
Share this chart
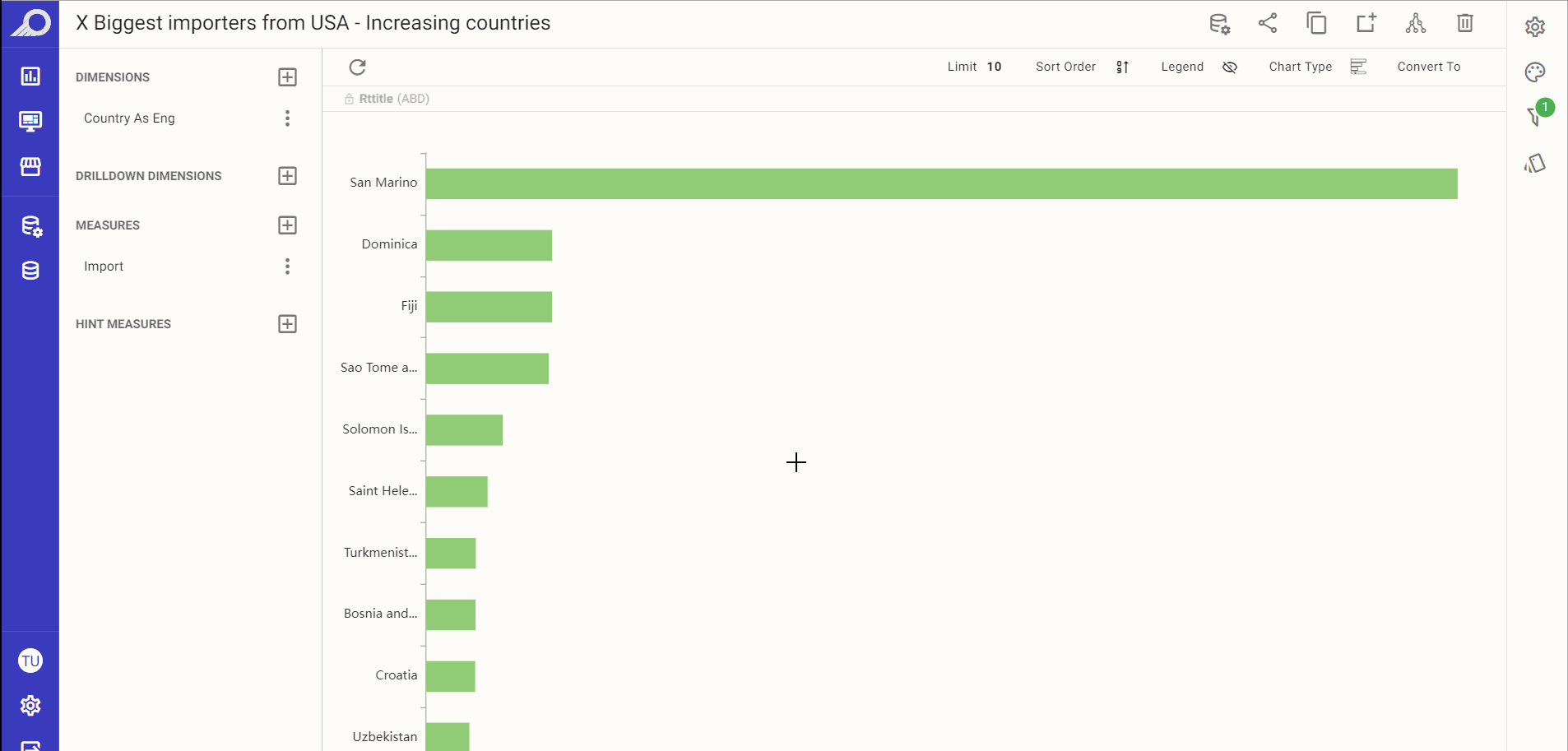pyautogui.click(x=1268, y=23)
